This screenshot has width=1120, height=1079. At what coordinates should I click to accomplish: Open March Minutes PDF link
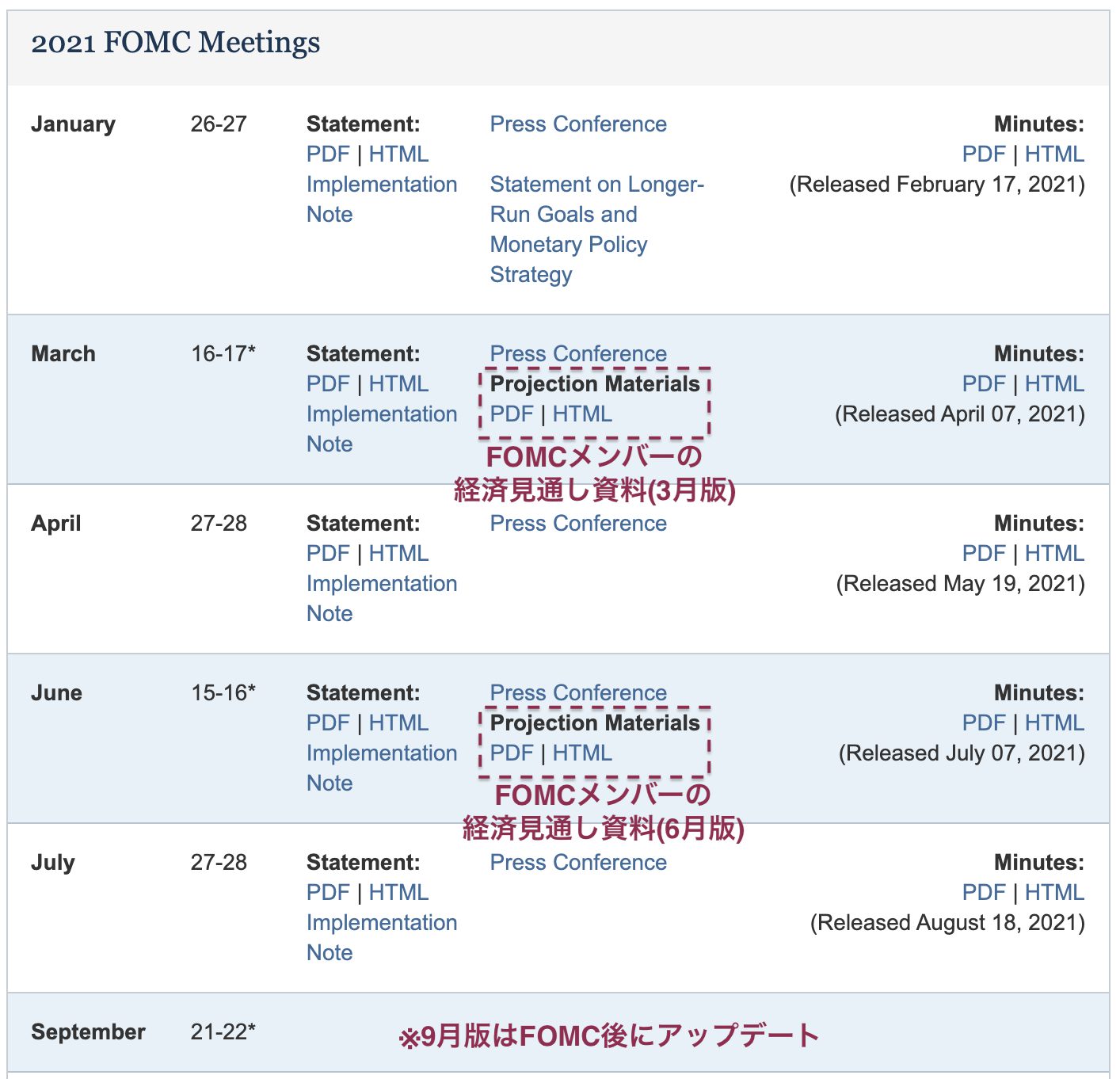(x=984, y=384)
